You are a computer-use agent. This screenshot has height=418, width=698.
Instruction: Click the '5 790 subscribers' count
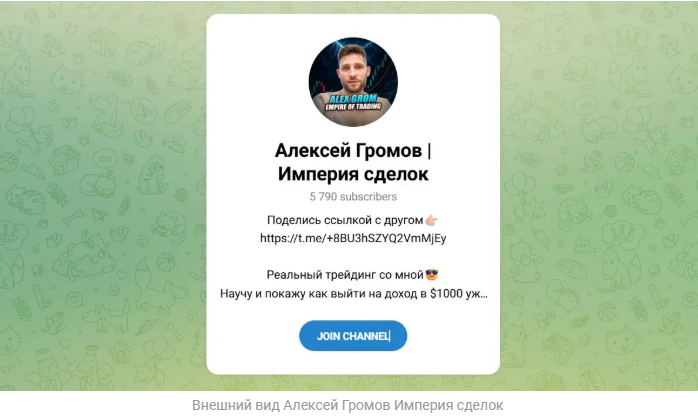point(353,197)
